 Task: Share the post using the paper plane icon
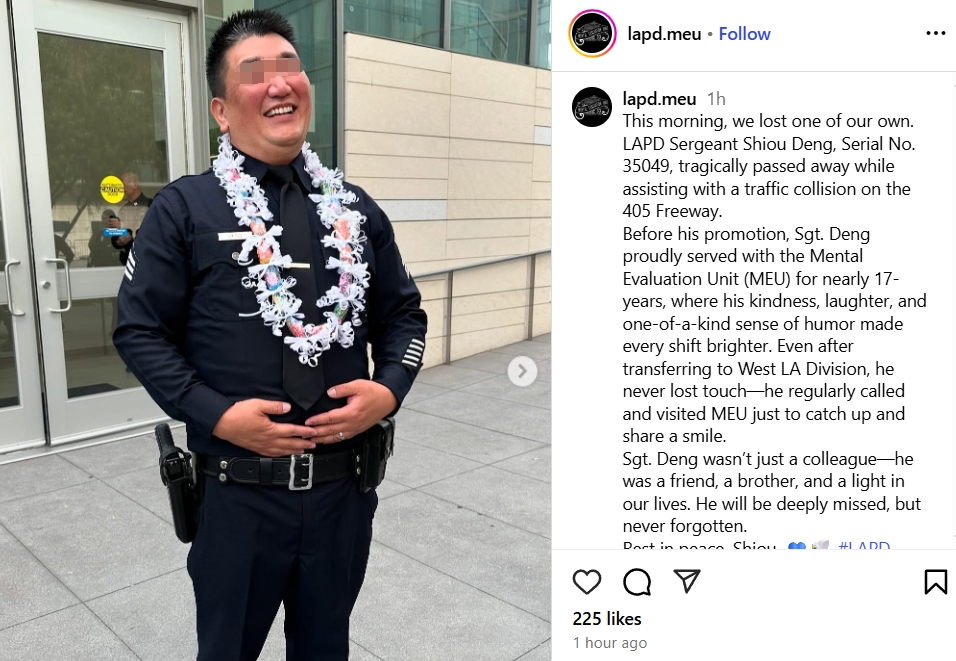(x=687, y=581)
